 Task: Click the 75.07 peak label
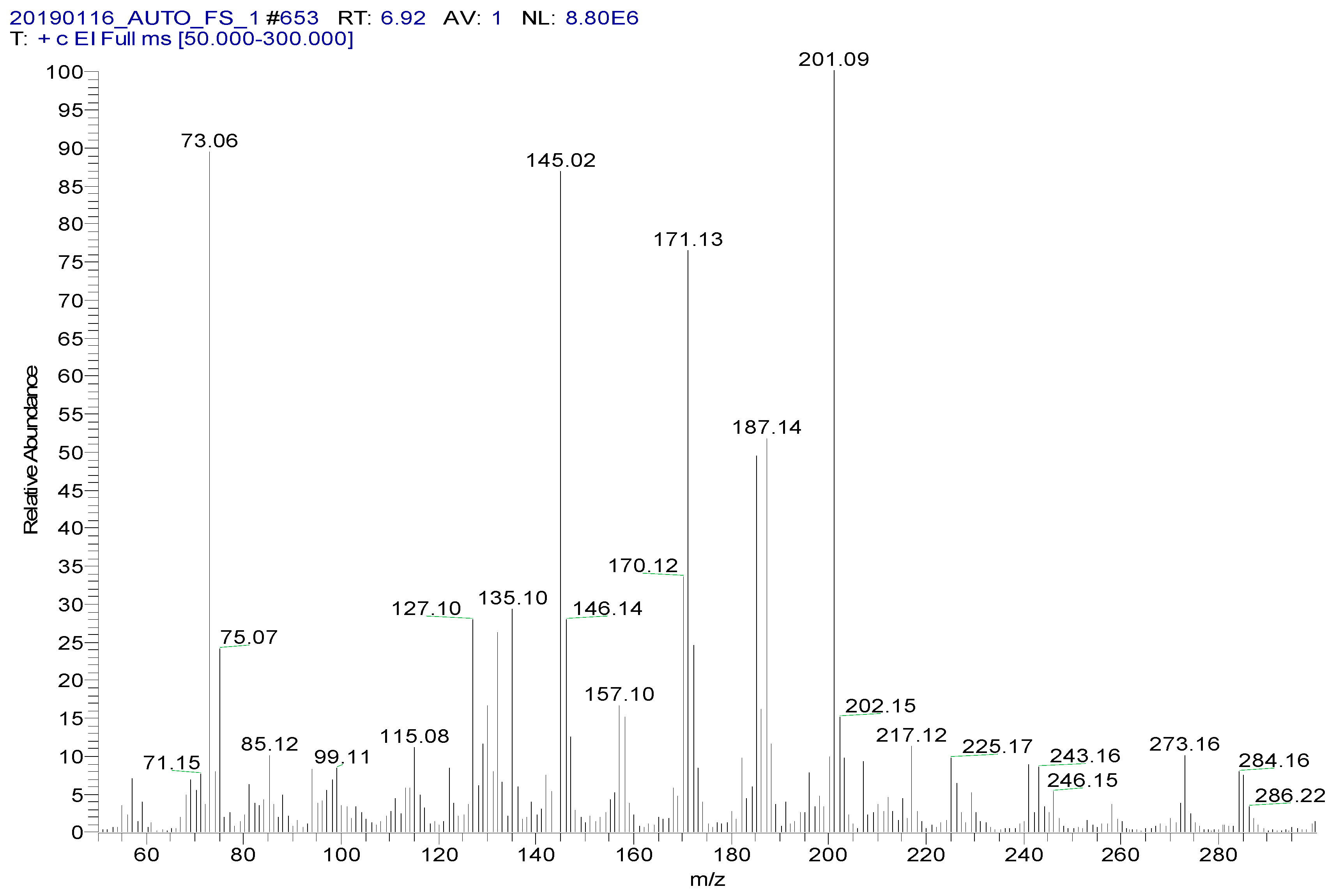pos(249,637)
